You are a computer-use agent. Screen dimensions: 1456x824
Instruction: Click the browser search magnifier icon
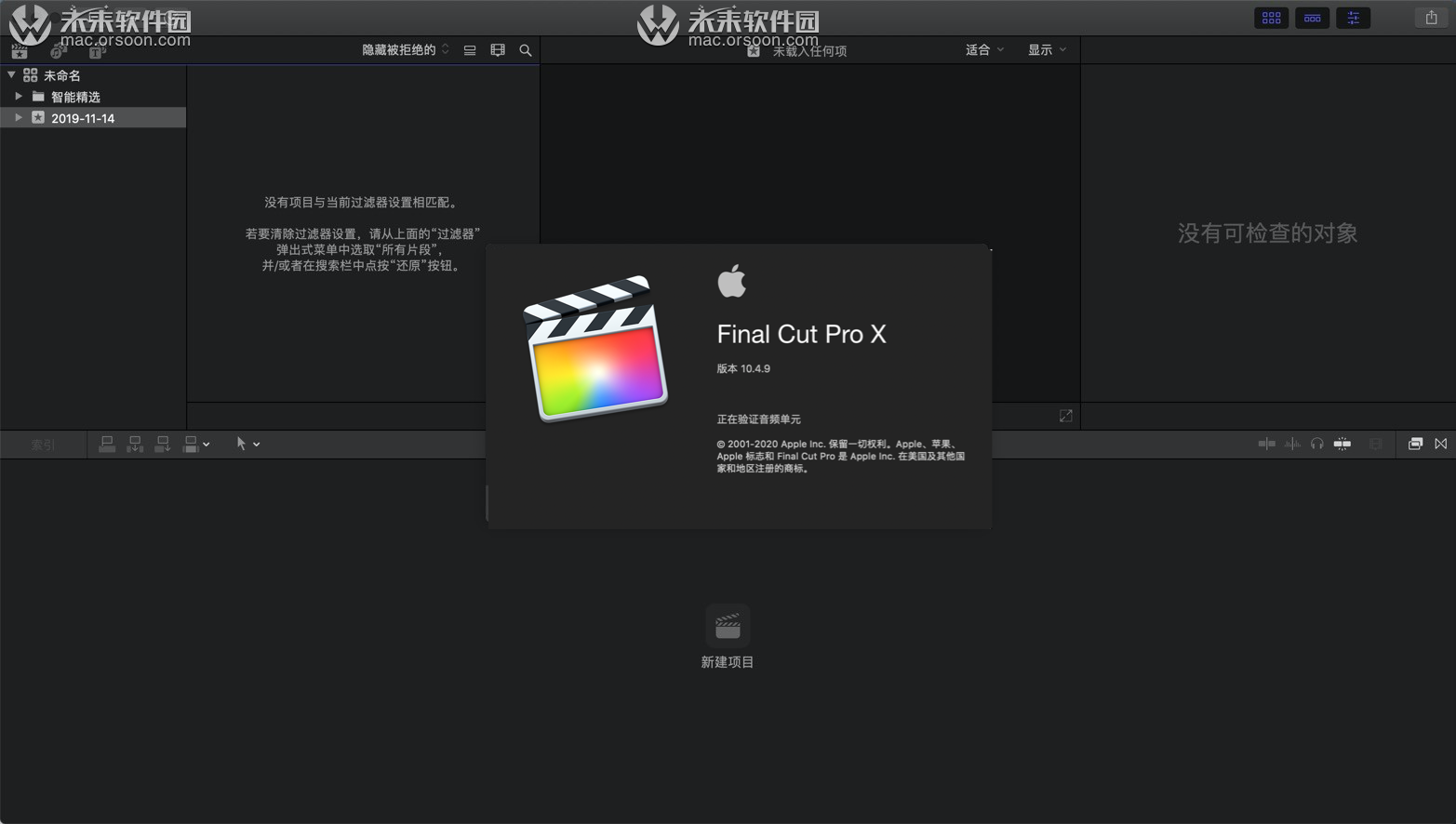click(526, 50)
